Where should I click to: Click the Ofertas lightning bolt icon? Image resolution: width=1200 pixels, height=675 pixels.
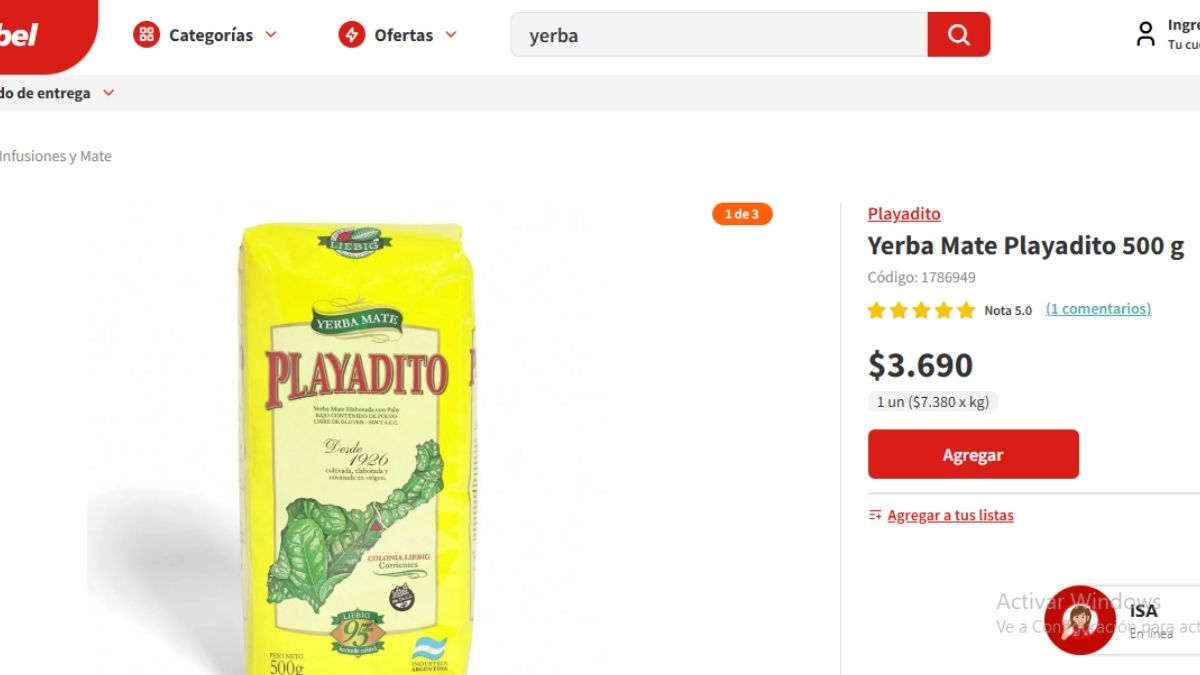351,33
